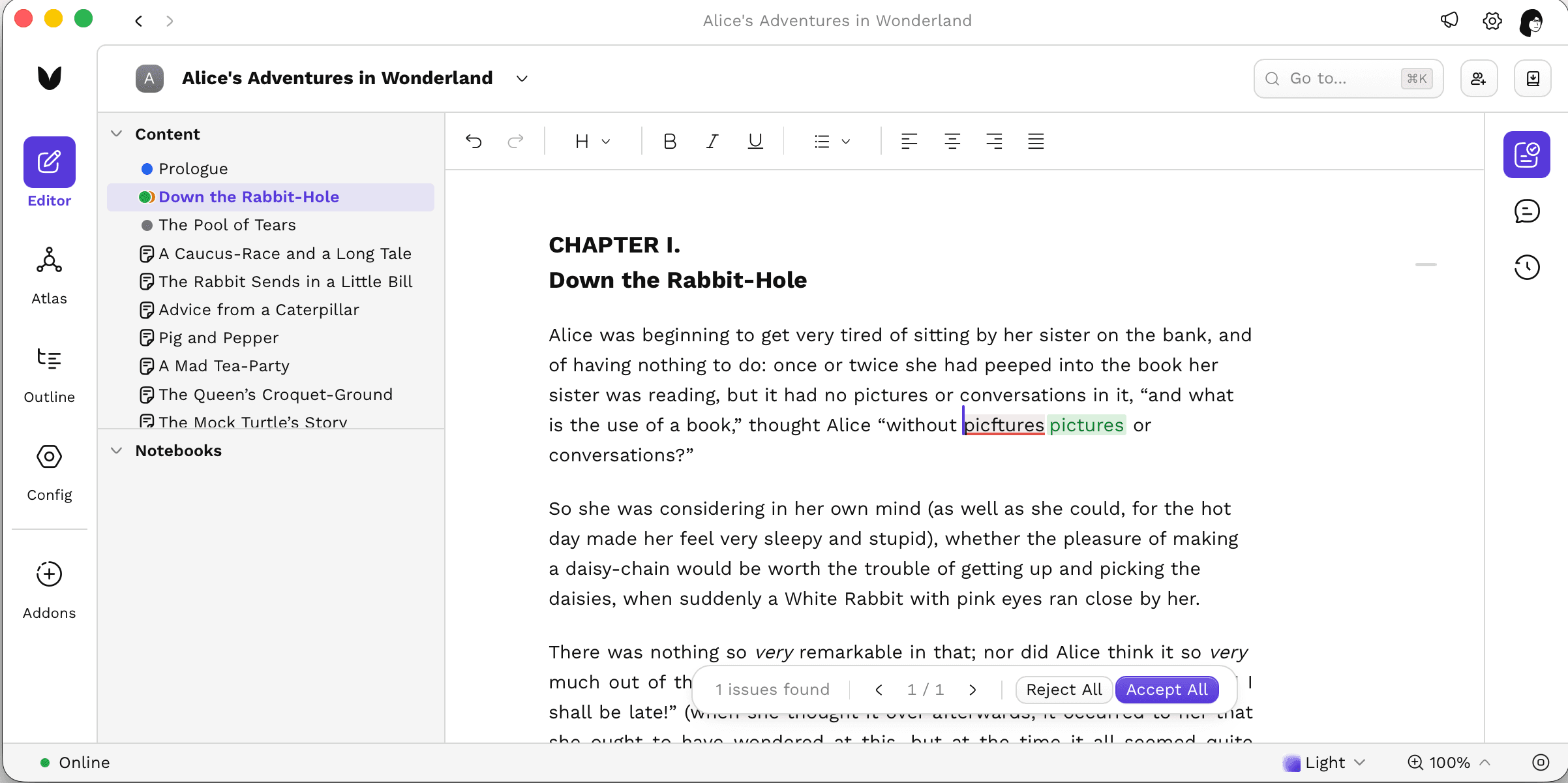Click the blue status dot beside Prologue
The height and width of the screenshot is (783, 1568).
(147, 169)
